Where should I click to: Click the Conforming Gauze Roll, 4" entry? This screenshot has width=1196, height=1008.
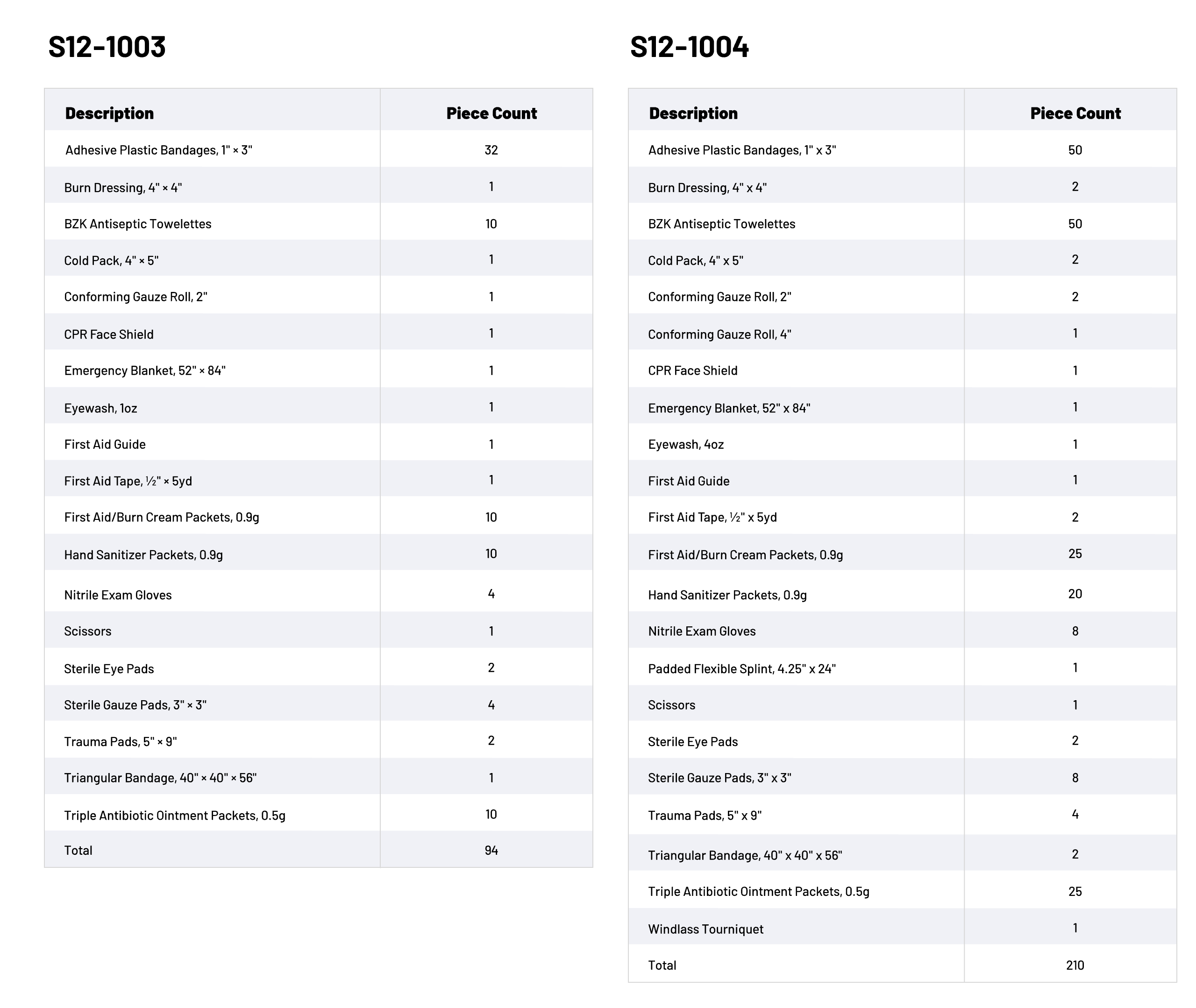719,334
